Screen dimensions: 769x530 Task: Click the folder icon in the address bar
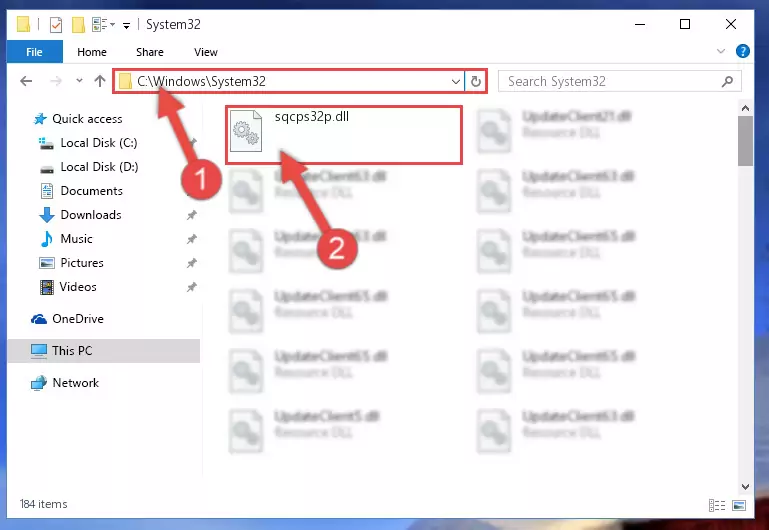[126, 81]
